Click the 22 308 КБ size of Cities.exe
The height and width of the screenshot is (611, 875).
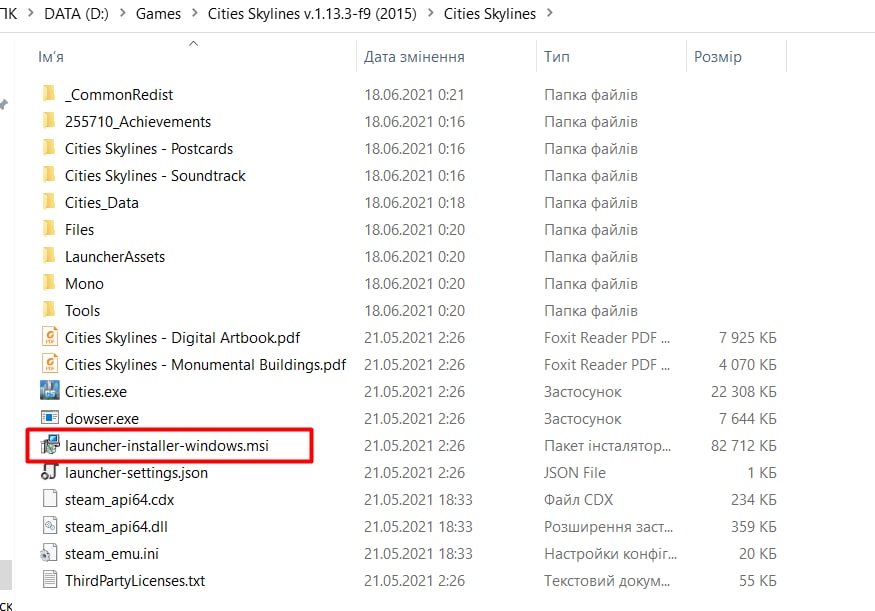(743, 392)
